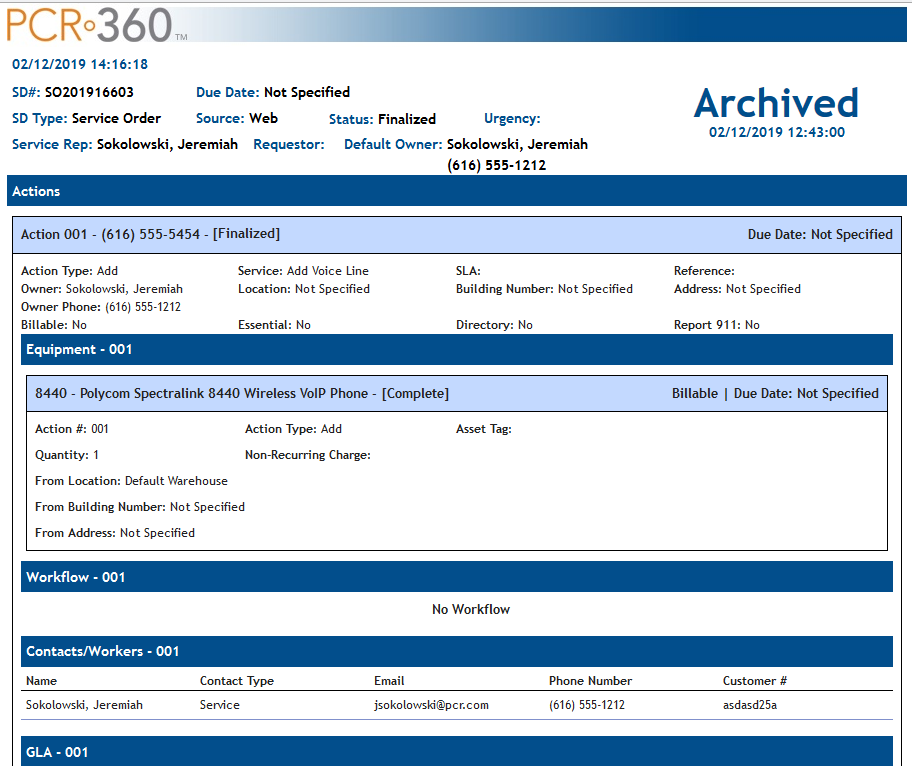Click the Status Finalized value
This screenshot has height=766, width=912.
pos(407,119)
